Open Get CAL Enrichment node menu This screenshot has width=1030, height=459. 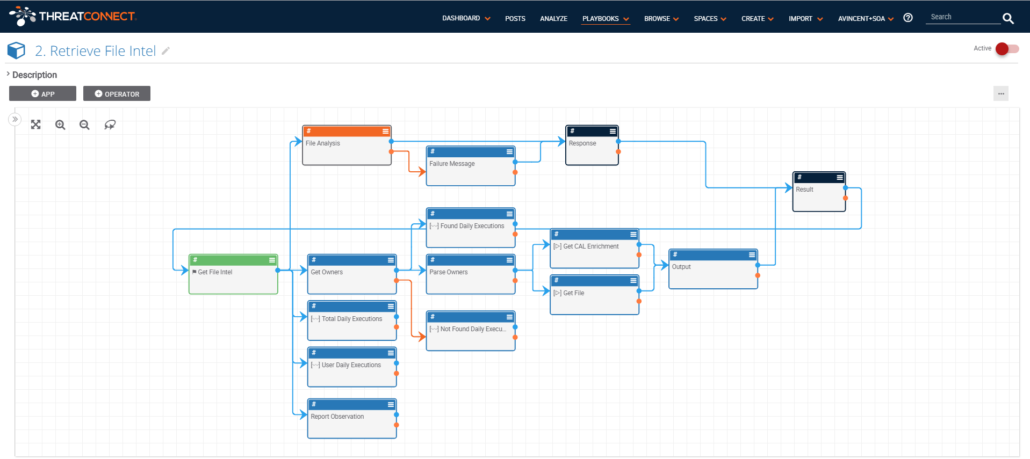(x=633, y=234)
